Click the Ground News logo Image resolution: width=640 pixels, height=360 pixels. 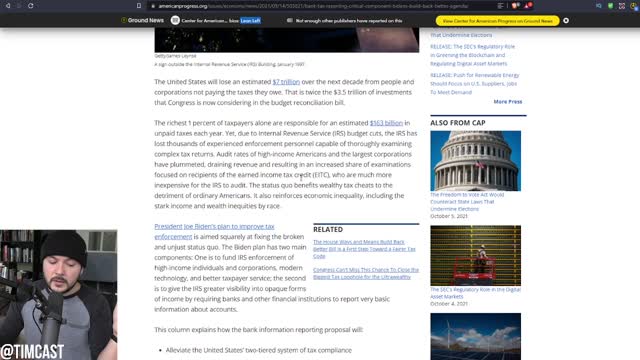[142, 20]
